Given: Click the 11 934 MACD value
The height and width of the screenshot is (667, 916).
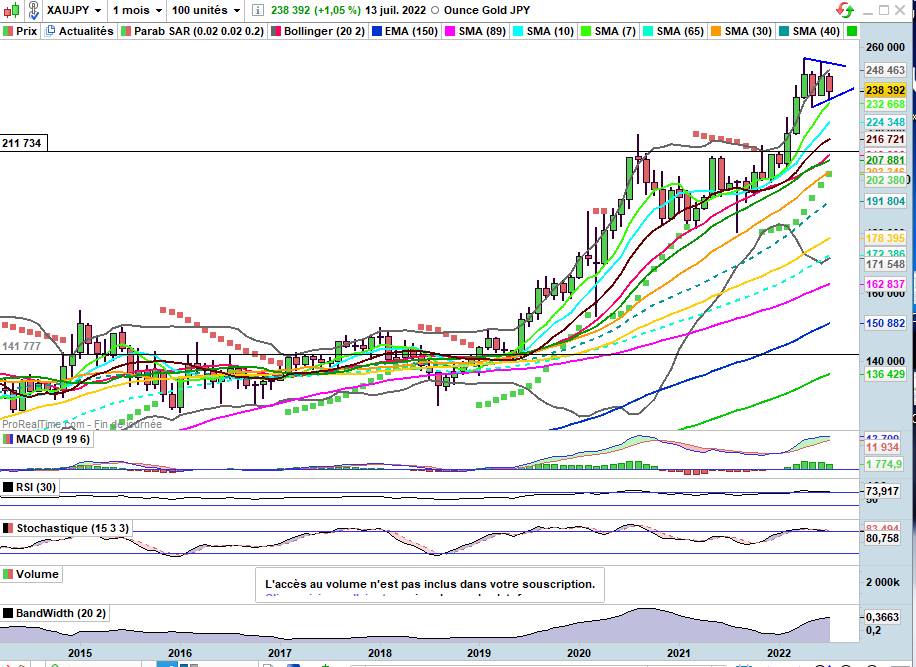Looking at the screenshot, I should point(882,447).
